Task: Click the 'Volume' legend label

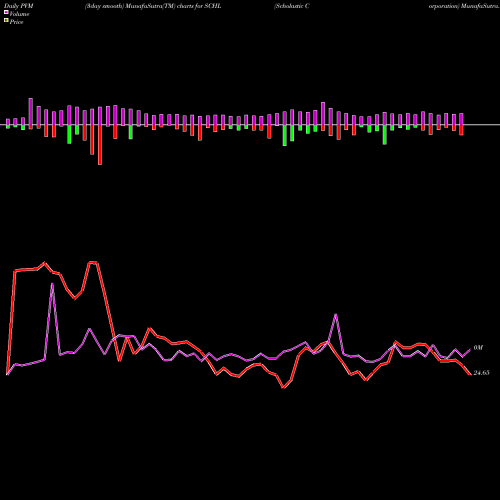Action: tap(19, 14)
